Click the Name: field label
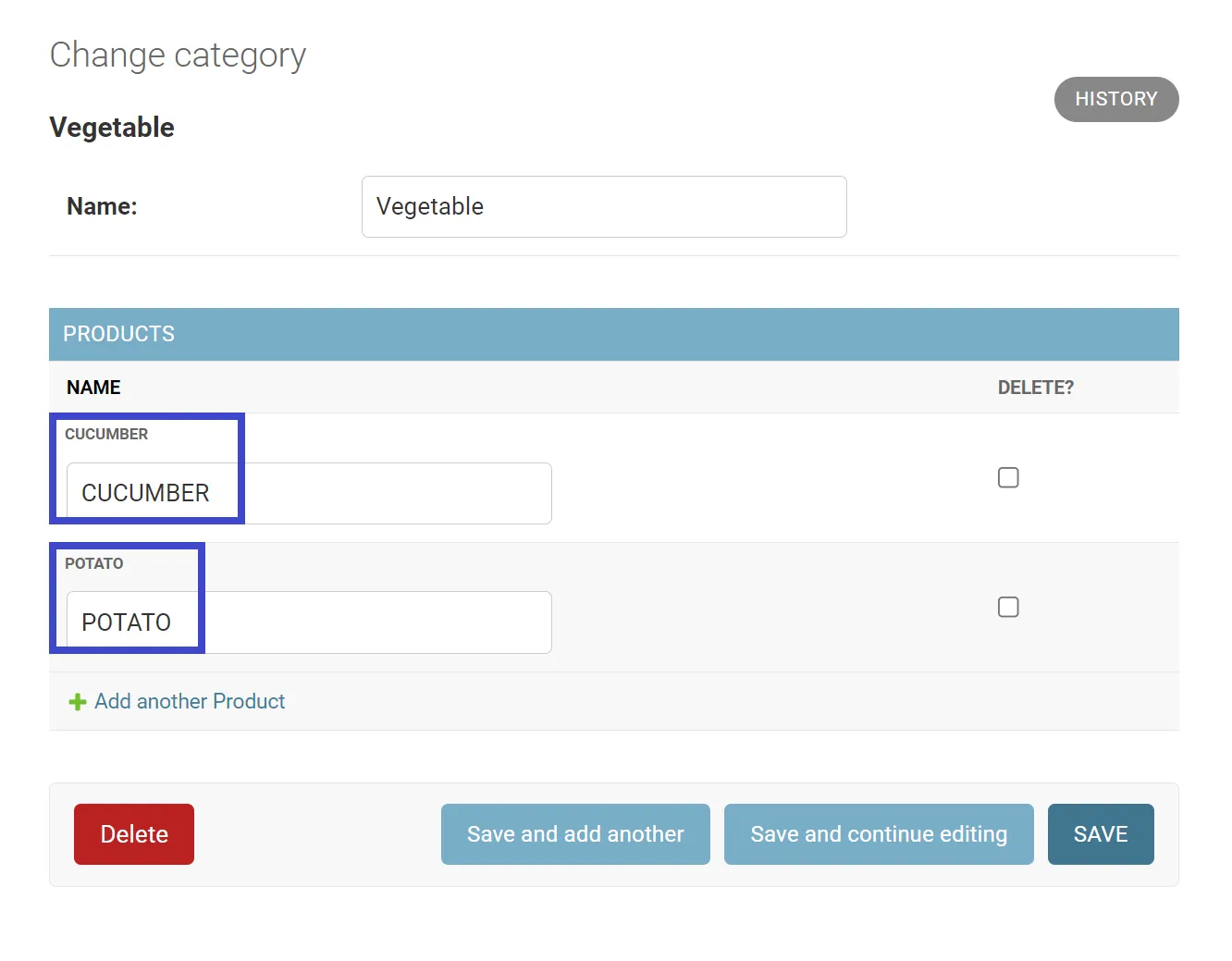 point(102,206)
